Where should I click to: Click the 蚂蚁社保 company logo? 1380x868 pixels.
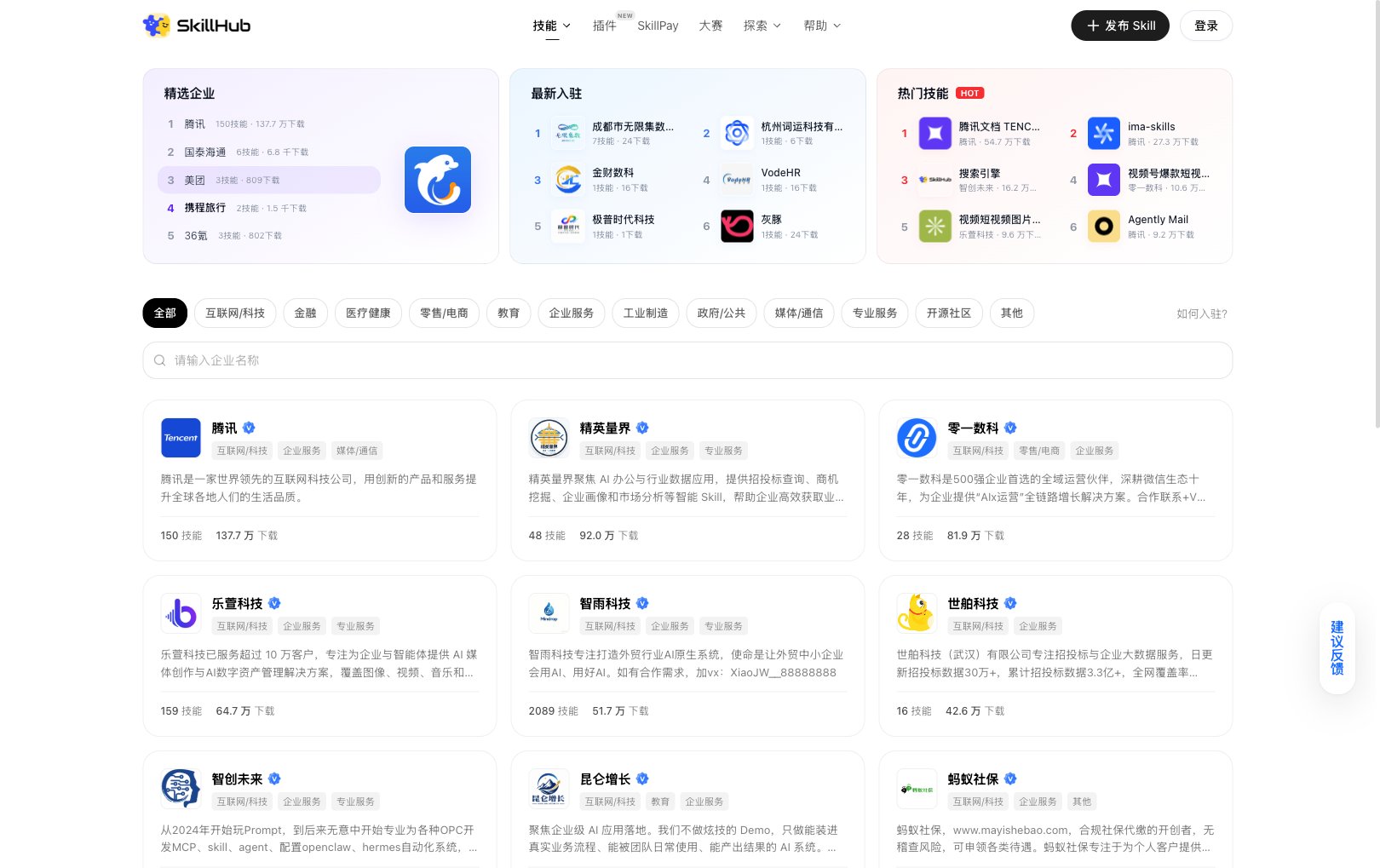(x=917, y=789)
